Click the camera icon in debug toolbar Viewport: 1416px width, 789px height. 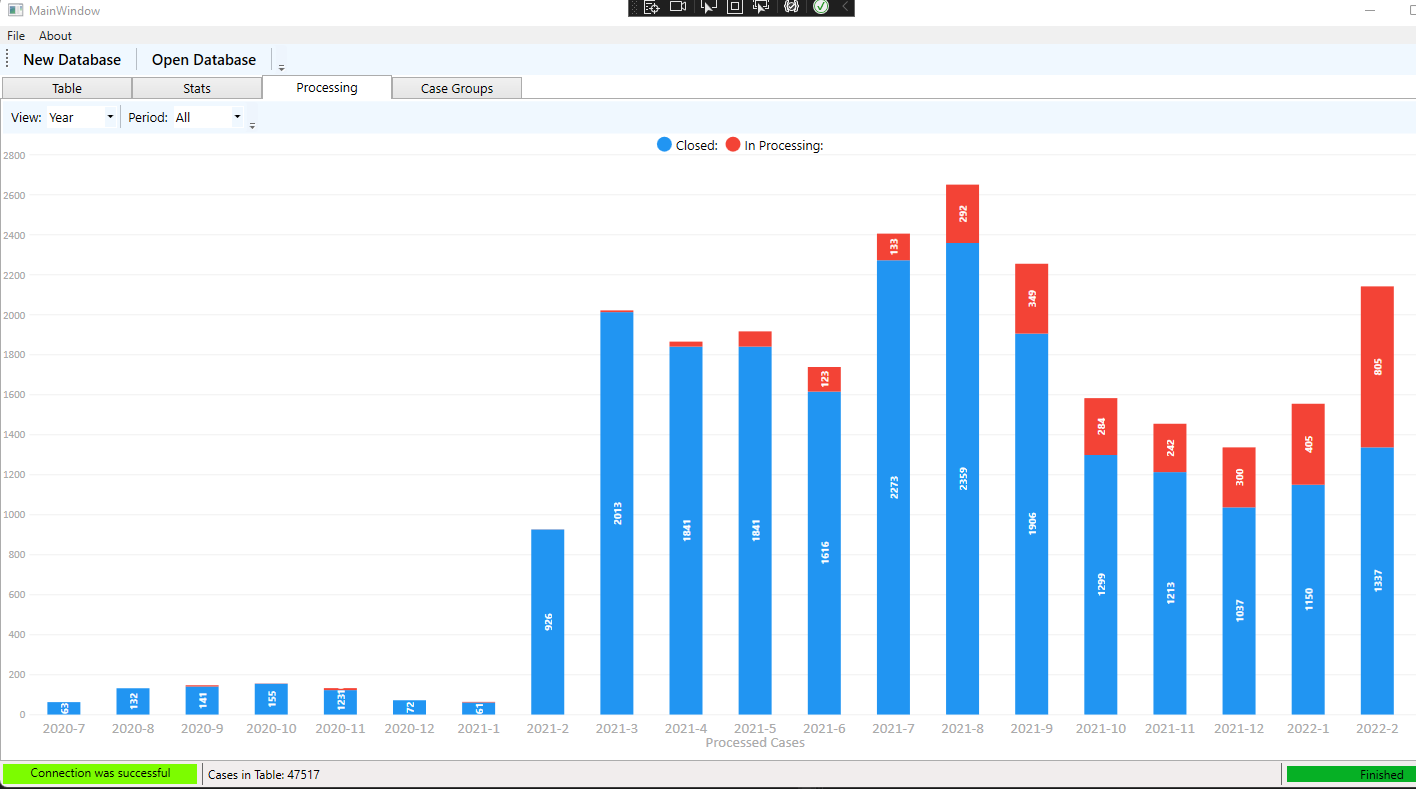coord(679,7)
